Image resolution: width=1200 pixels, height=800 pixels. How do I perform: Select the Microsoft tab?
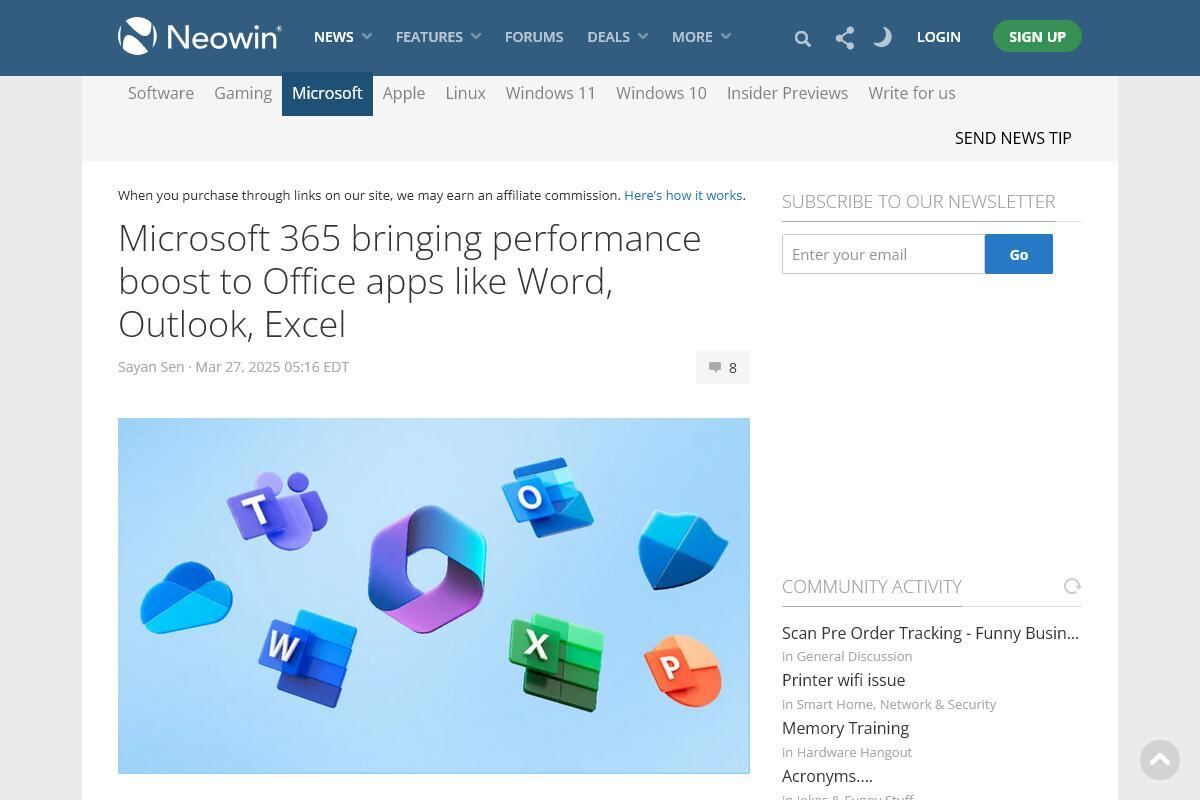tap(327, 94)
